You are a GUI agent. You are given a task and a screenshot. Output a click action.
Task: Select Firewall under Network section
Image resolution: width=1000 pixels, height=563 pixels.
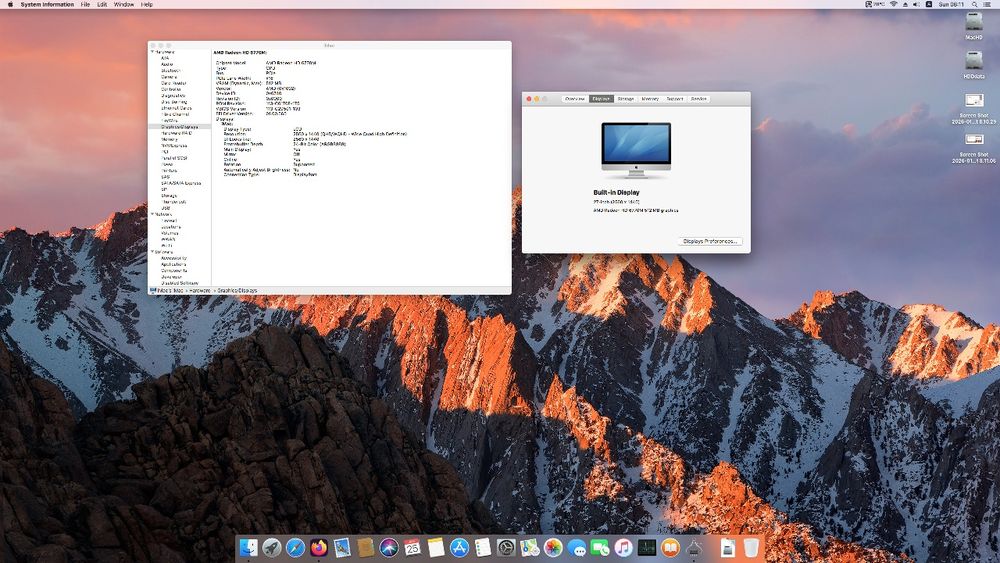(x=169, y=221)
